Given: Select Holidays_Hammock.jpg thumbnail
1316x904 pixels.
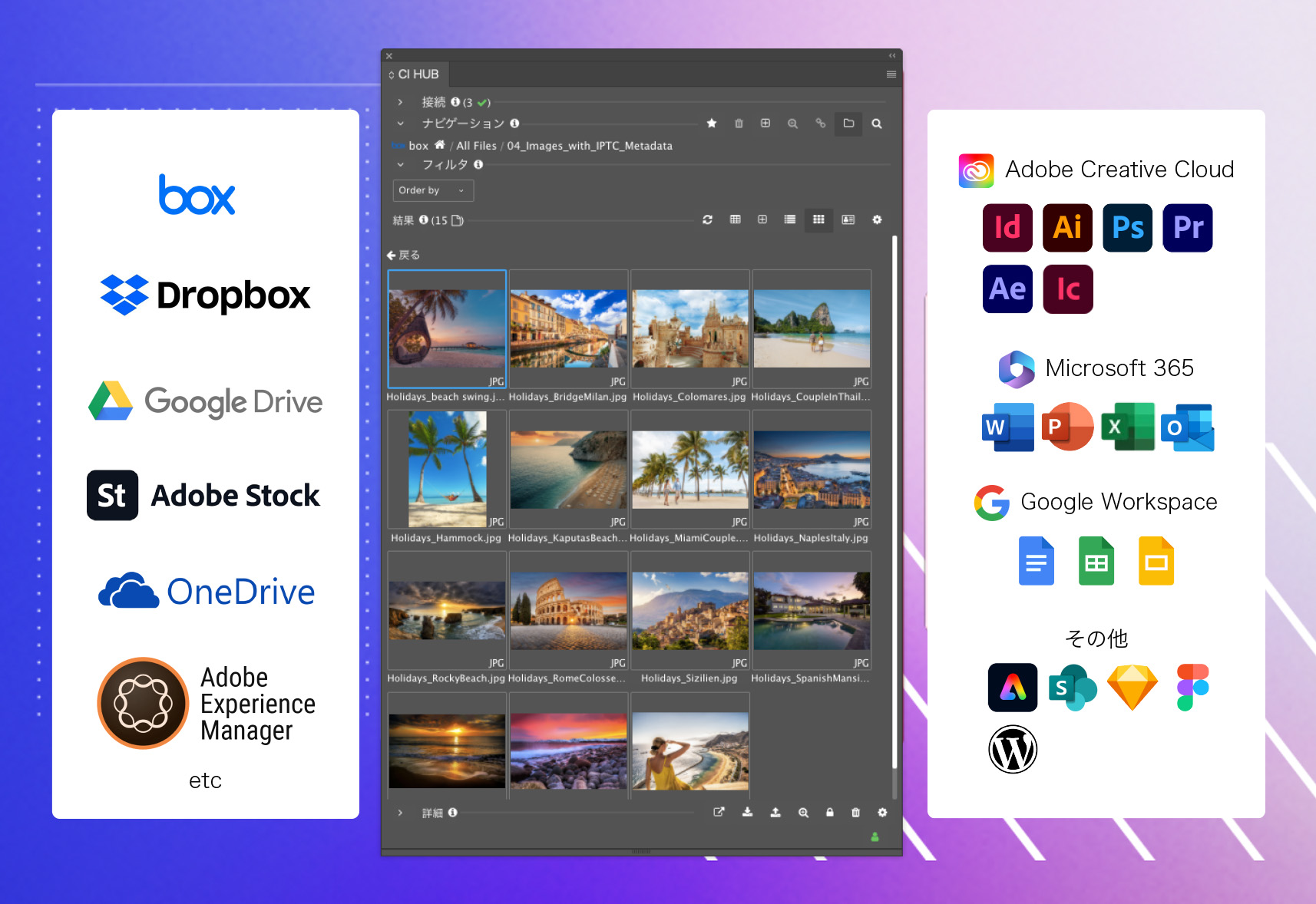Looking at the screenshot, I should click(x=447, y=469).
